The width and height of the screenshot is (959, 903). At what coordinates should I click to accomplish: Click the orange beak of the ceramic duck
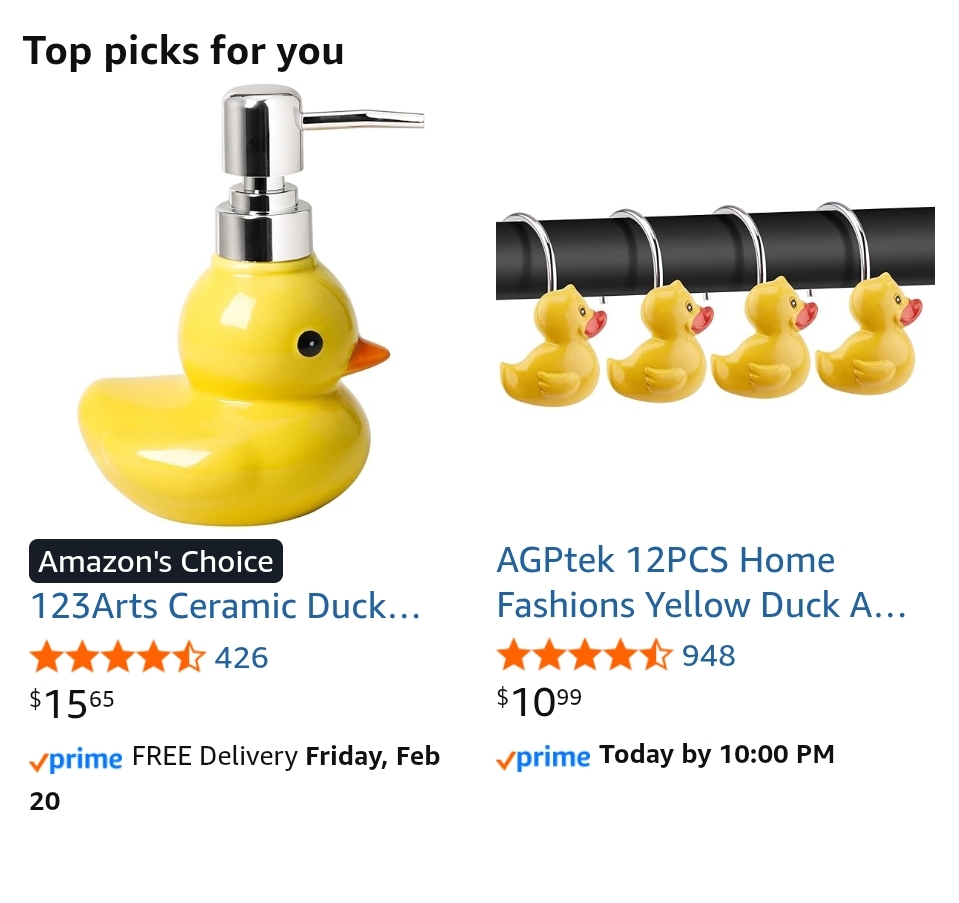point(368,354)
